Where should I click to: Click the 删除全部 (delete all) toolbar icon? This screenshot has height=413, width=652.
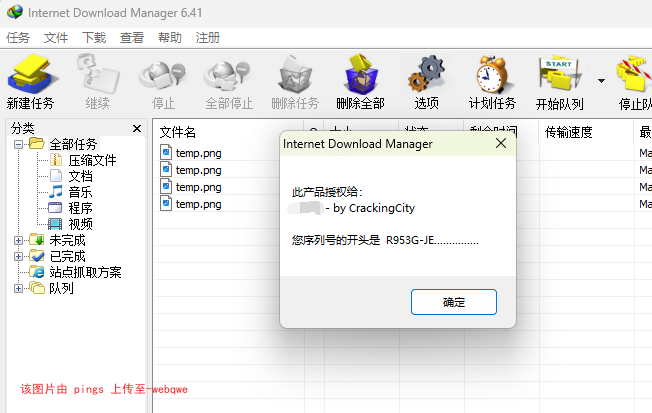[x=361, y=74]
